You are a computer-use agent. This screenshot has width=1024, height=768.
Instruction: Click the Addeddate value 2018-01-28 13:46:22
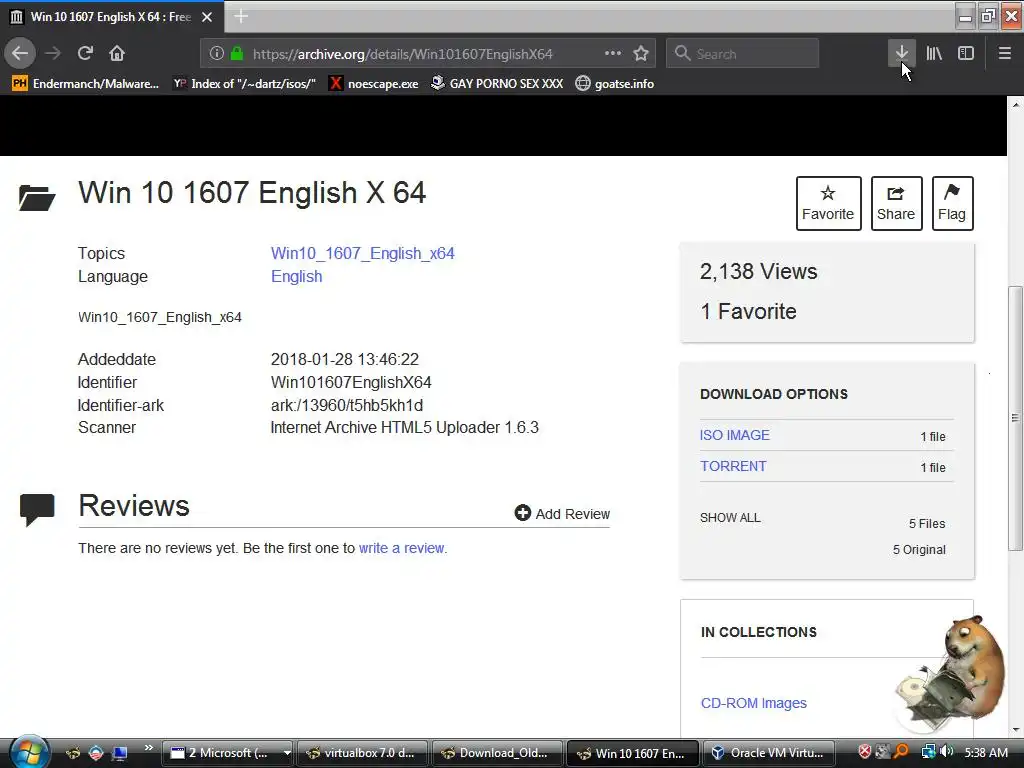[x=345, y=360]
